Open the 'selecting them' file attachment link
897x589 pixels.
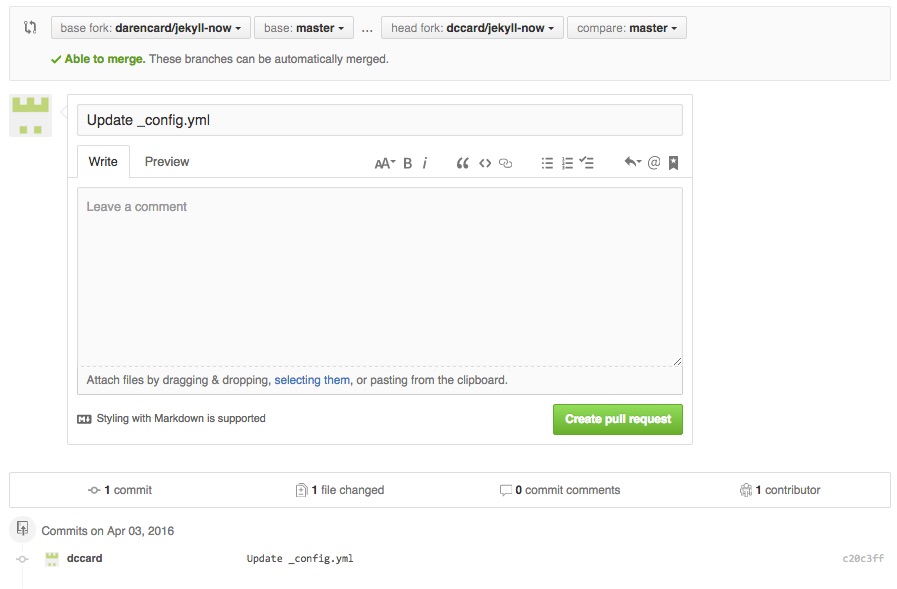click(313, 379)
